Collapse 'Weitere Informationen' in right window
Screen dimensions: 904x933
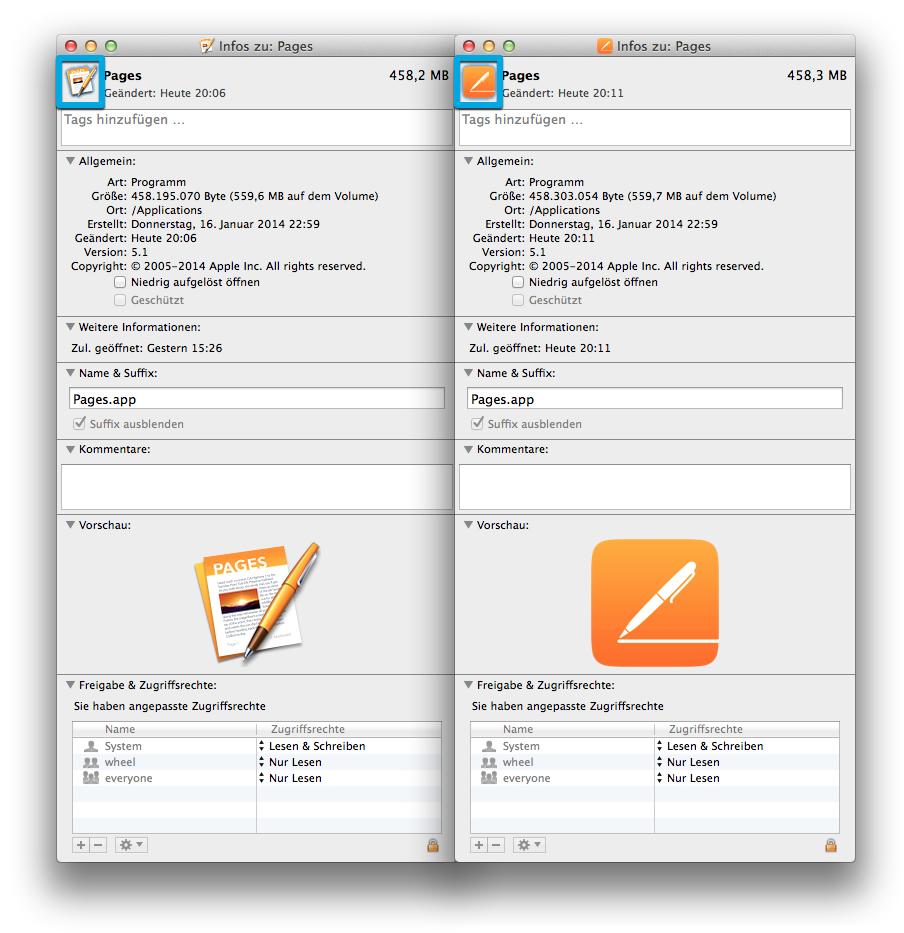468,327
